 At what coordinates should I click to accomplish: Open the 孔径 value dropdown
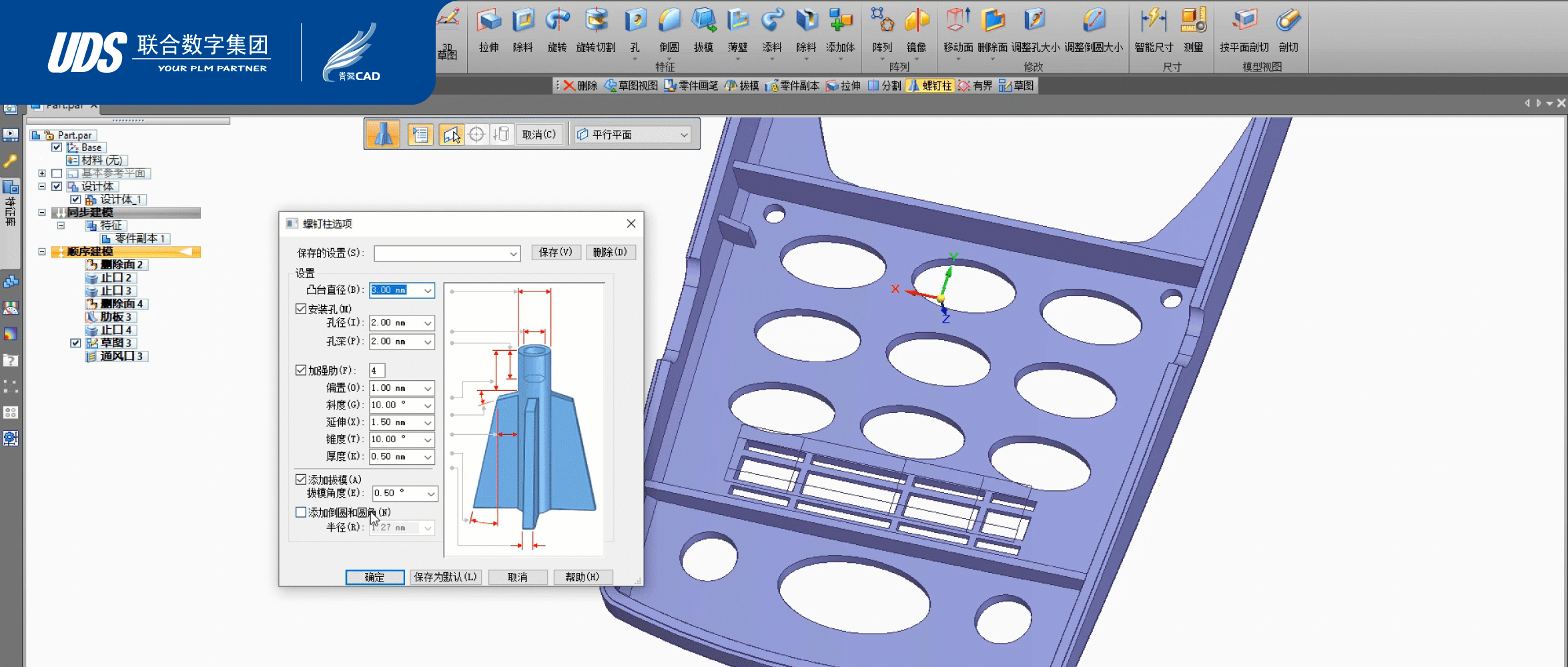point(428,323)
